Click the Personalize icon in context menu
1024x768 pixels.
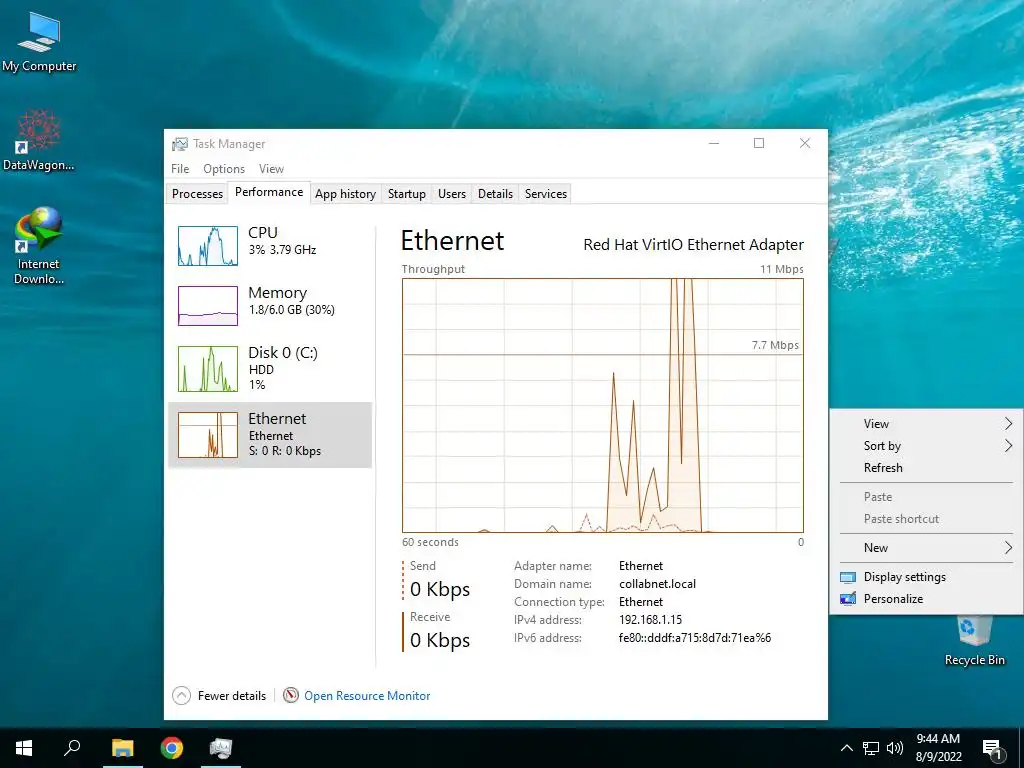pos(848,599)
